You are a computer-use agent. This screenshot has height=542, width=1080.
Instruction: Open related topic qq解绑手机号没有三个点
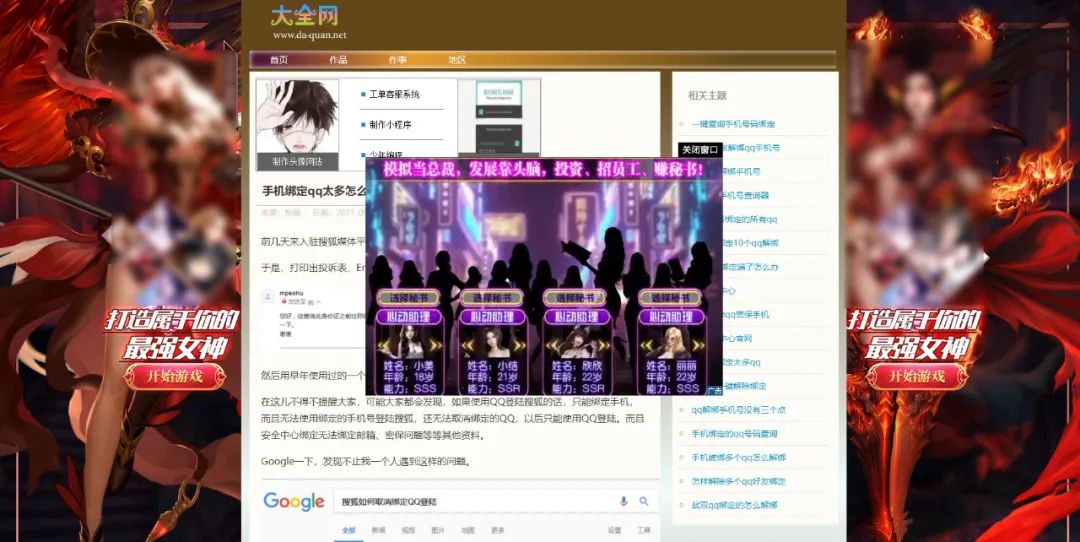coord(738,410)
